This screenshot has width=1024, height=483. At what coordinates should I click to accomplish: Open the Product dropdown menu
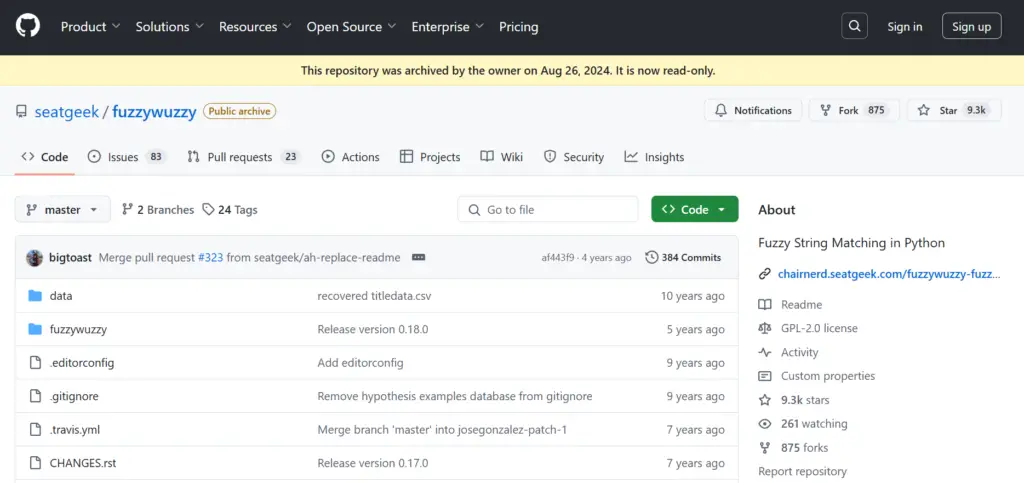90,27
